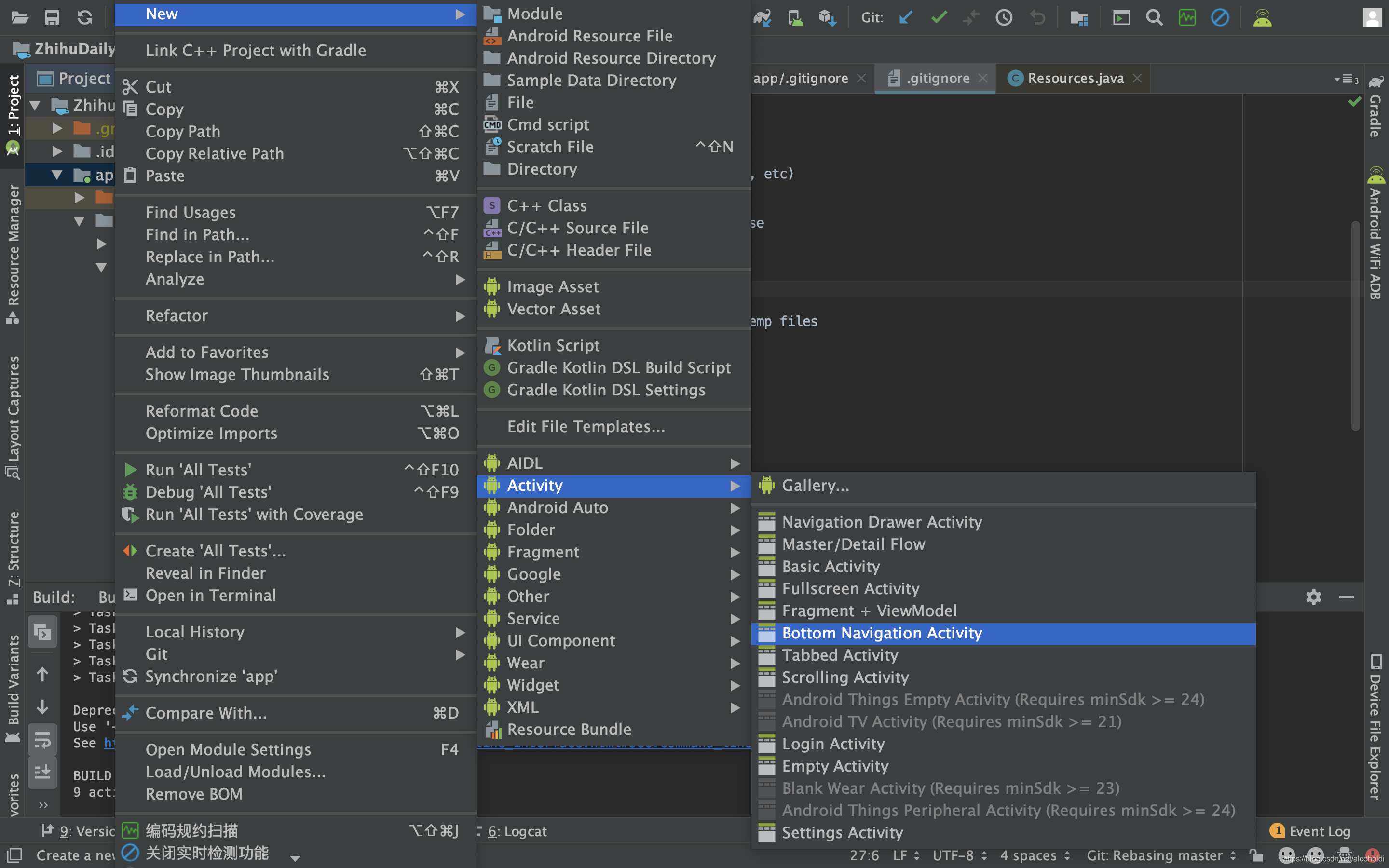Choose Empty Activity from the list
This screenshot has width=1389, height=868.
(1003, 766)
